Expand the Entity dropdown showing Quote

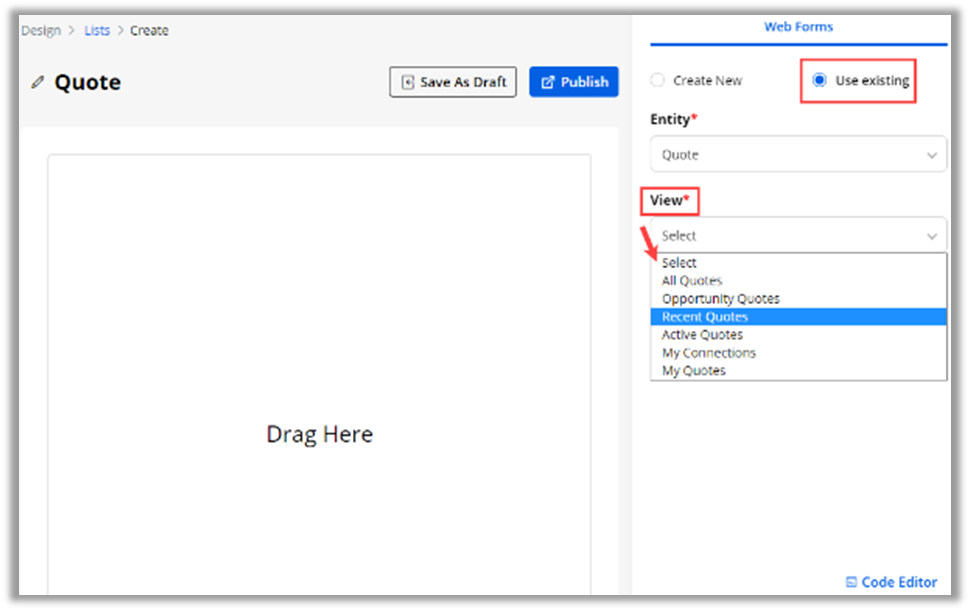(x=797, y=155)
